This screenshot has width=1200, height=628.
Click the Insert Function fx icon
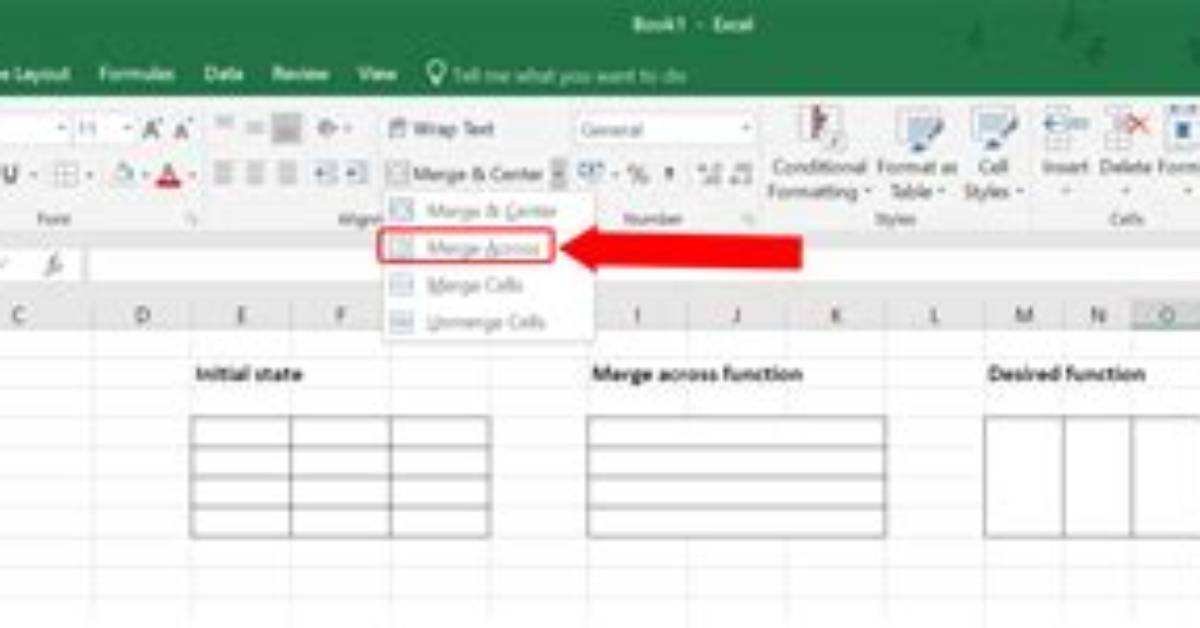pyautogui.click(x=53, y=266)
